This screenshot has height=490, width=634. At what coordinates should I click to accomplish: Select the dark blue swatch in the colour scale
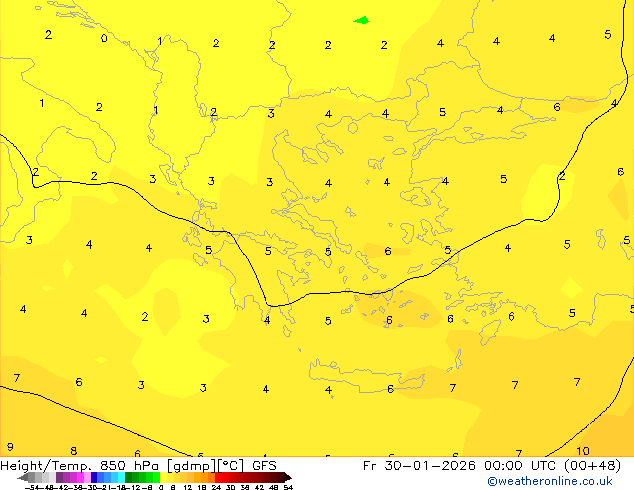point(94,477)
